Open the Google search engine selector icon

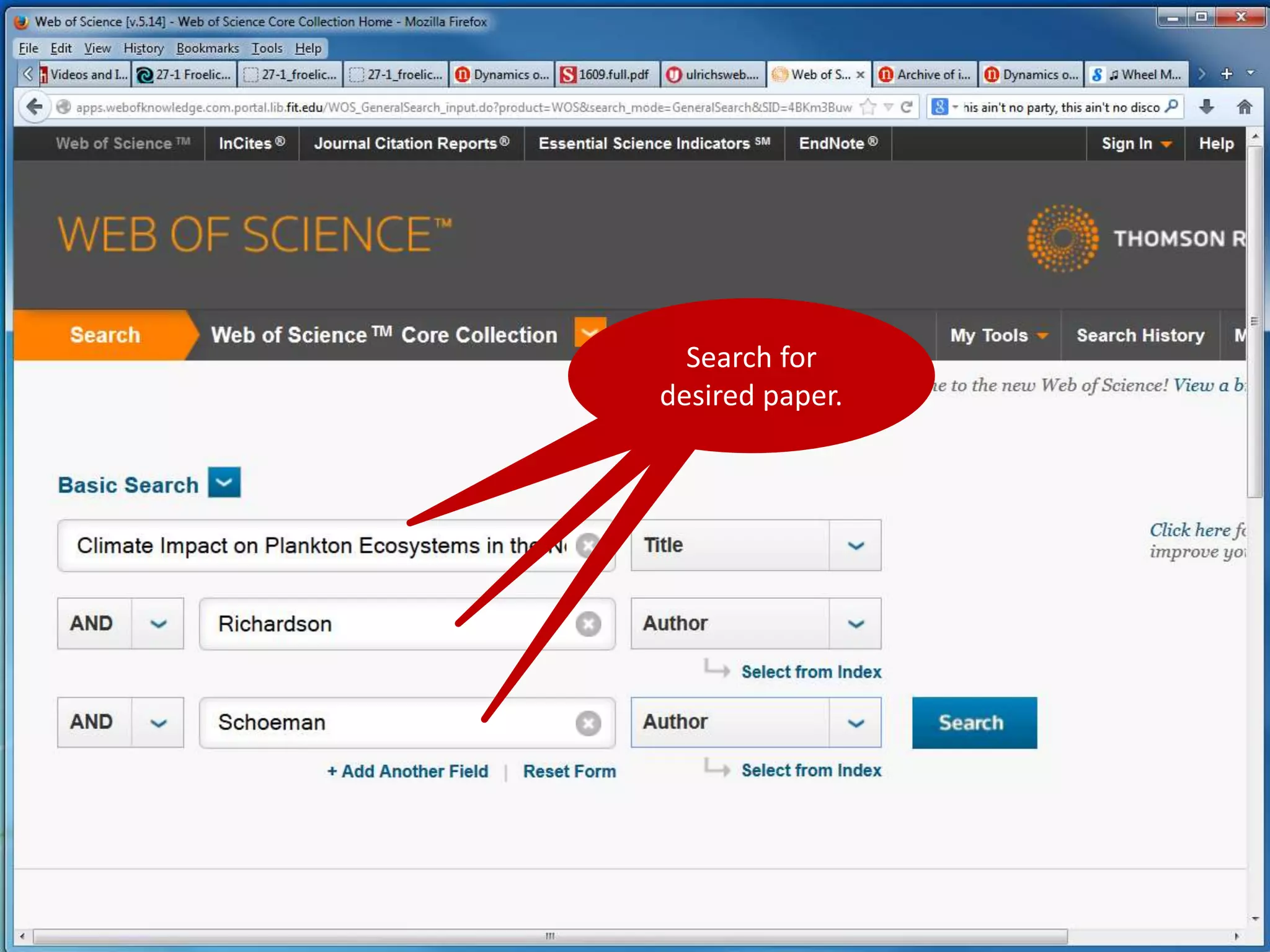coord(940,107)
